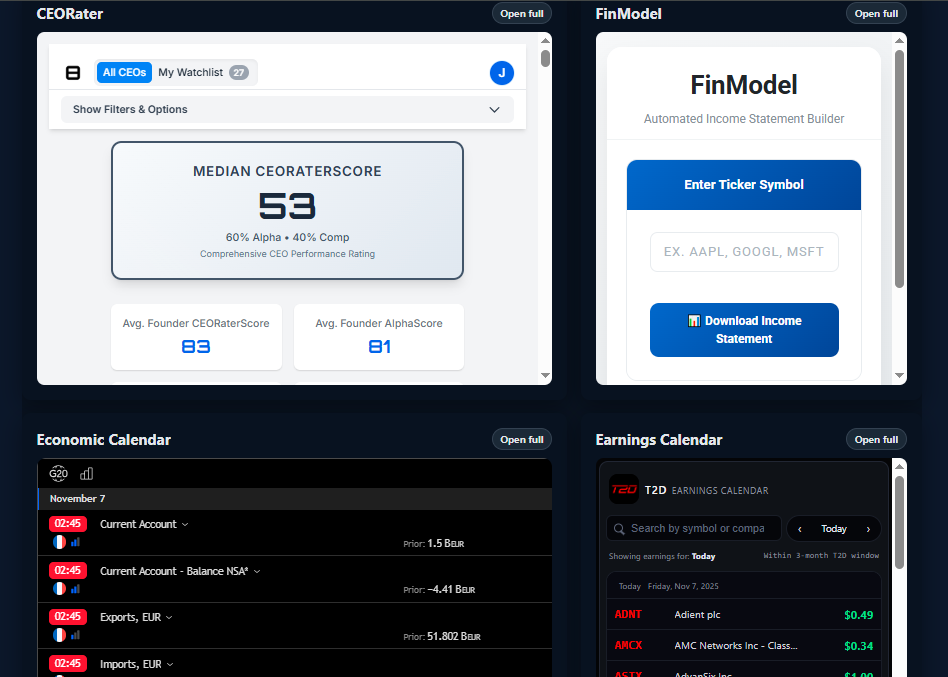The width and height of the screenshot is (948, 677).
Task: Click Friday, Nov 7, 2025 date label
Action: point(683,586)
